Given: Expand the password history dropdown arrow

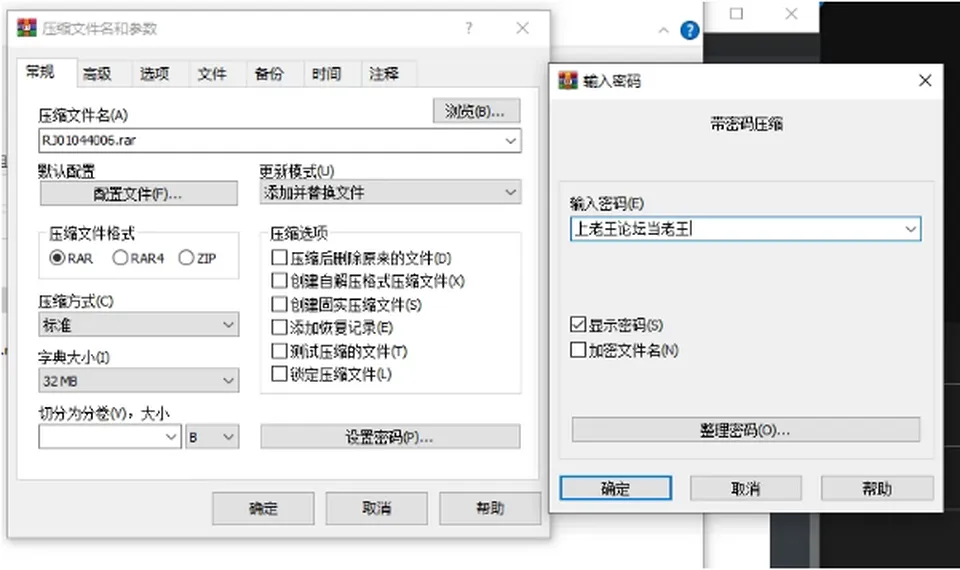Looking at the screenshot, I should [910, 229].
